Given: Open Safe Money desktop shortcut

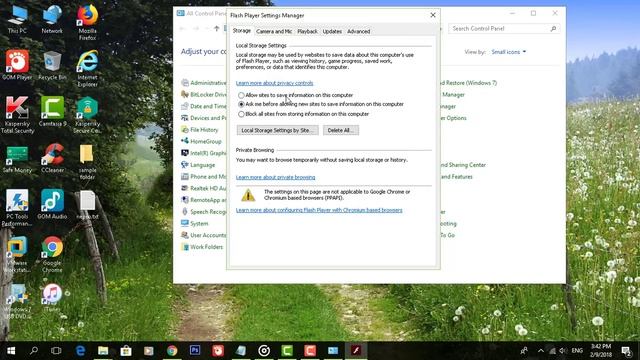Looking at the screenshot, I should pos(17,159).
